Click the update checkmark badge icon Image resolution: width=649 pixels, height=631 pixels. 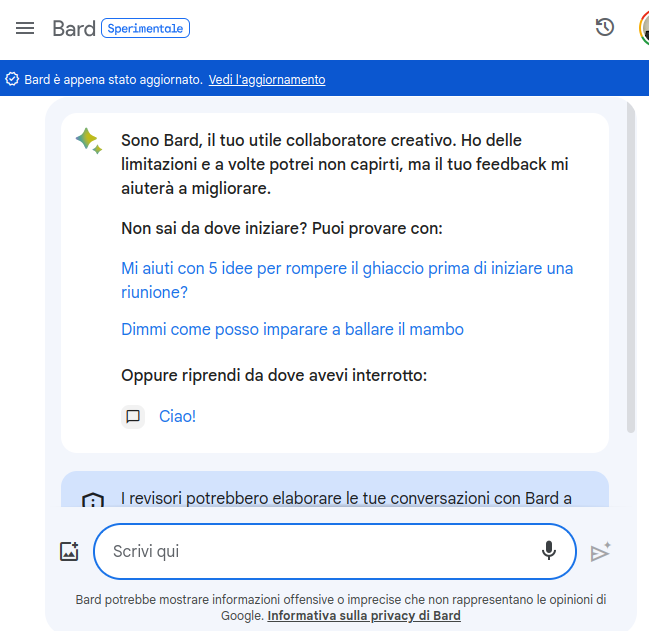click(12, 79)
